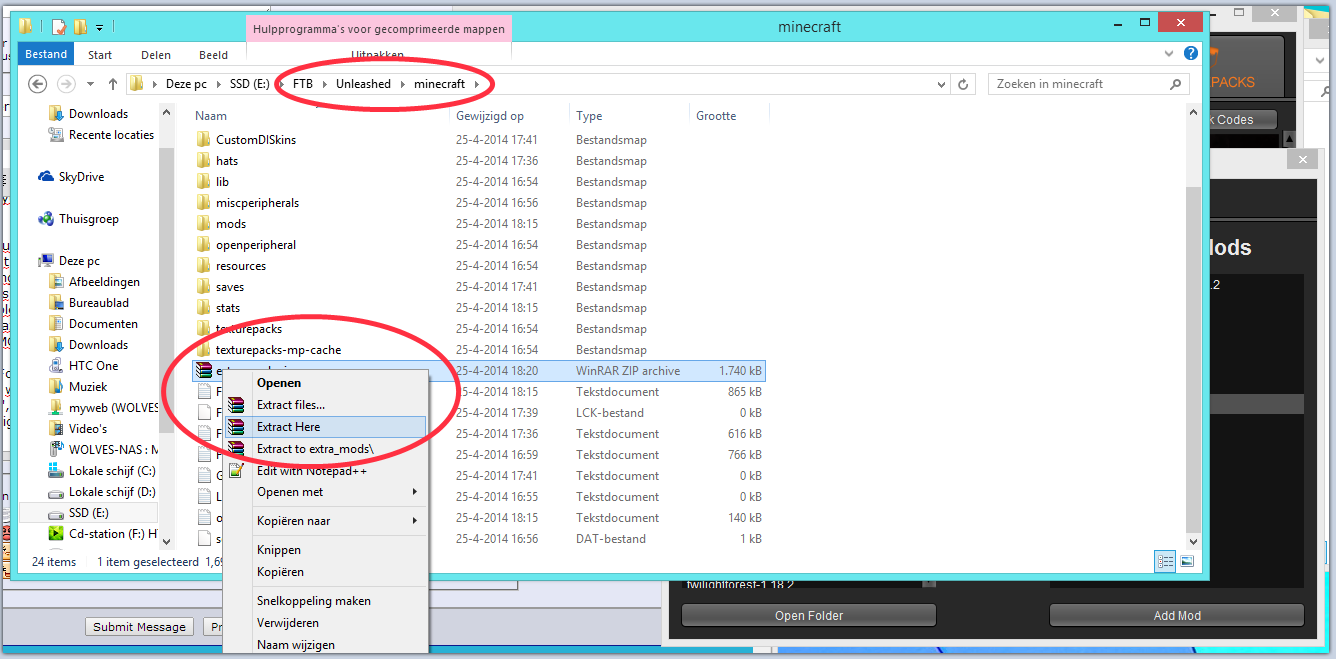Select the hats folder

[227, 161]
